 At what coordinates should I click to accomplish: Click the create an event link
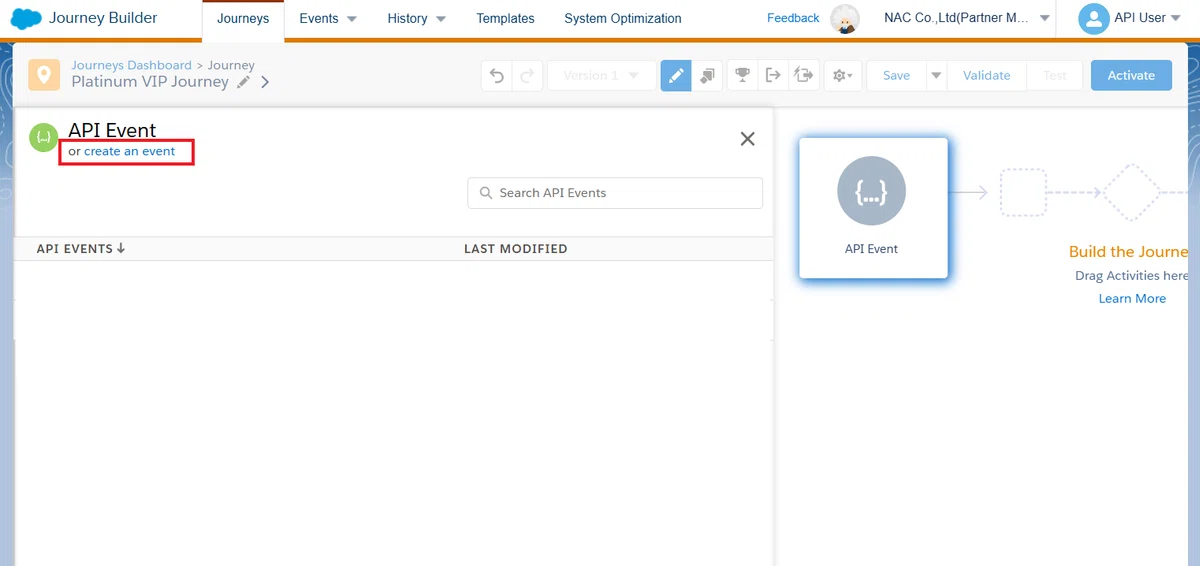[x=130, y=152]
